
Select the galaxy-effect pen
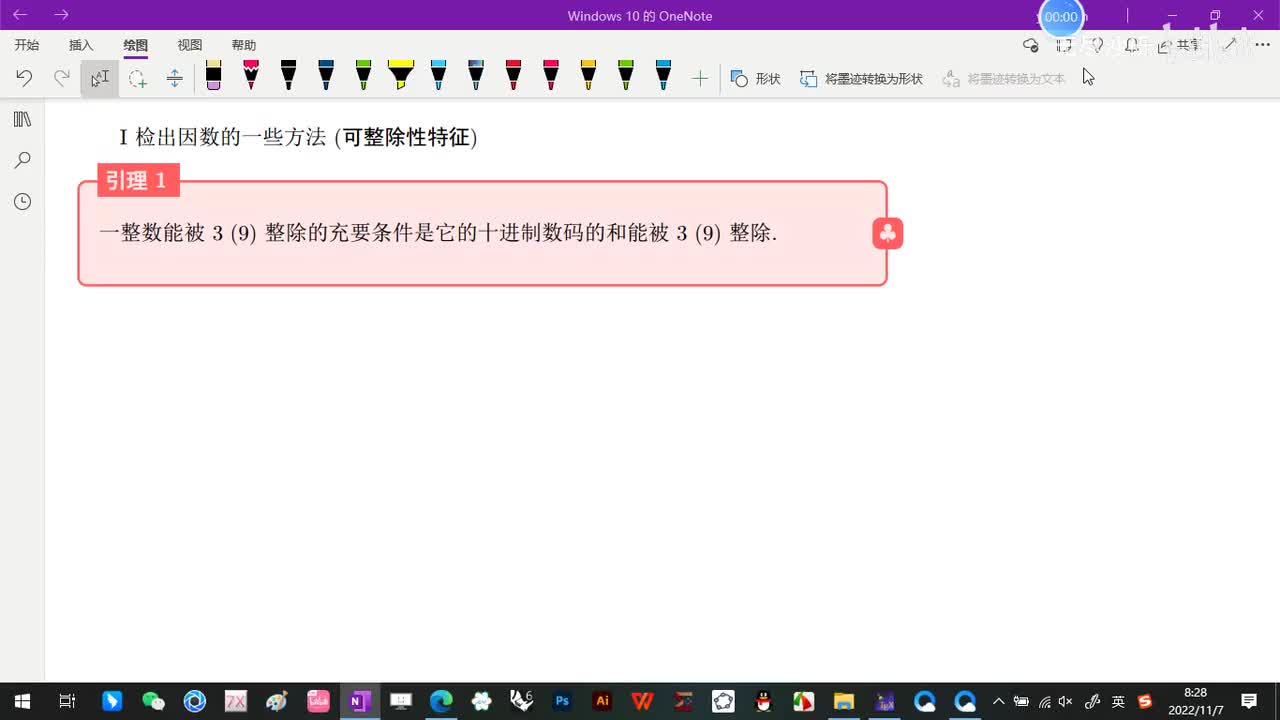coord(476,75)
